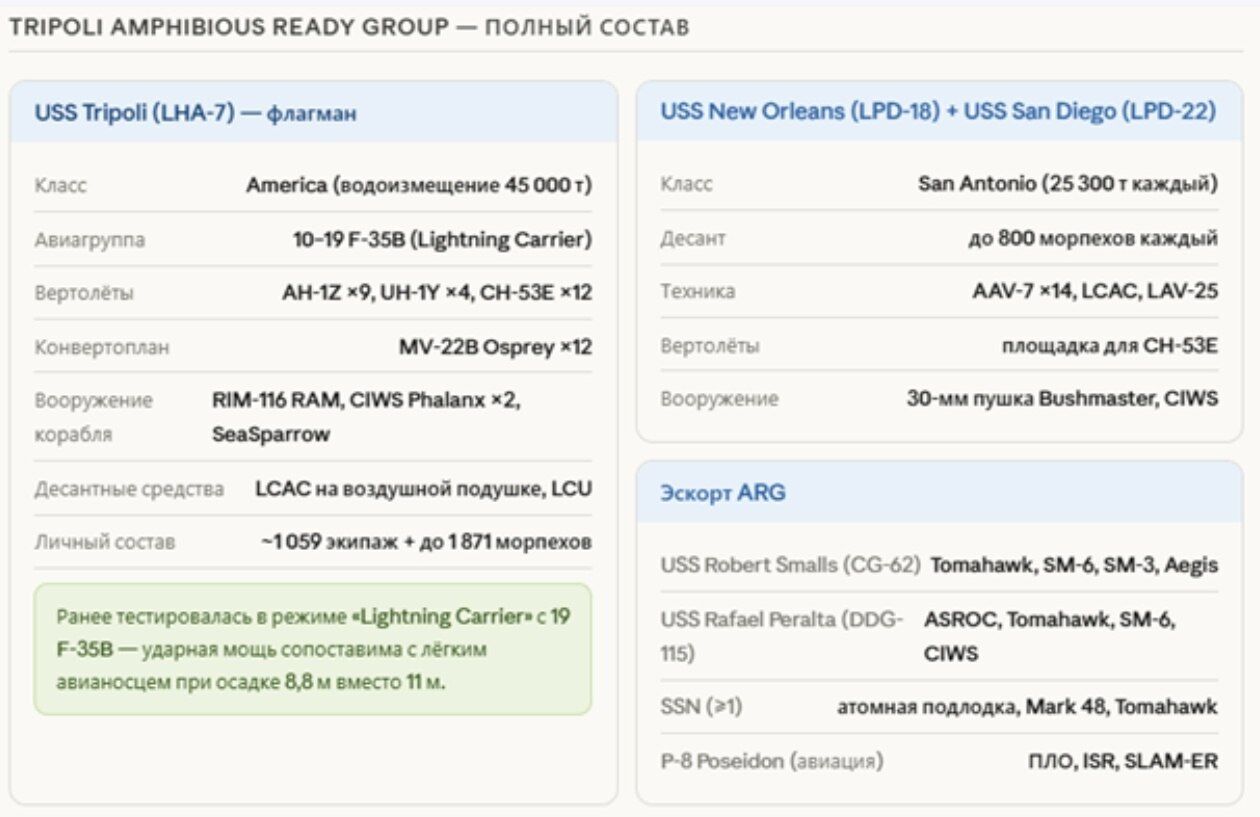The width and height of the screenshot is (1260, 817).
Task: Click the USS Tripoli (LHA-7) card header
Action: pos(196,113)
